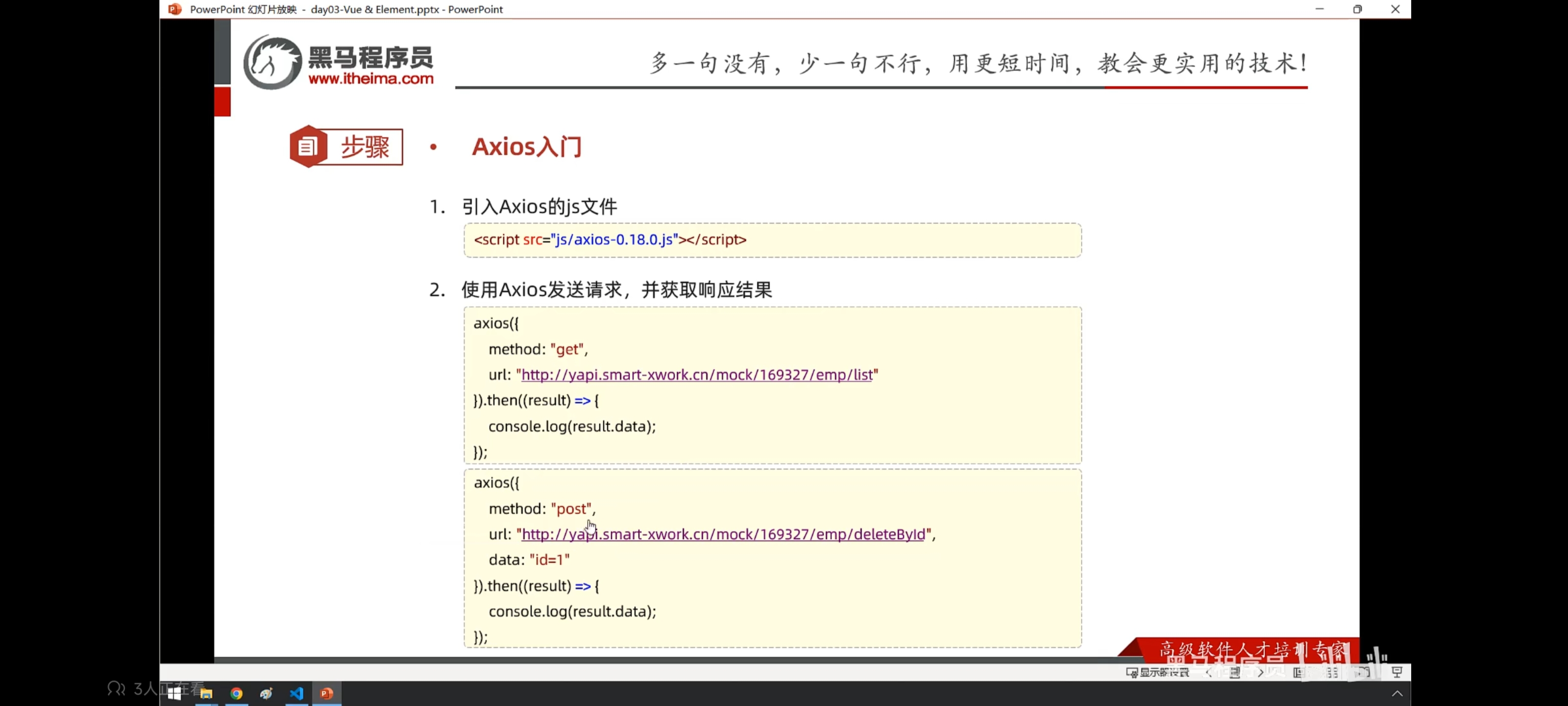Open File Explorer from the taskbar
The height and width of the screenshot is (706, 1568).
coord(206,693)
